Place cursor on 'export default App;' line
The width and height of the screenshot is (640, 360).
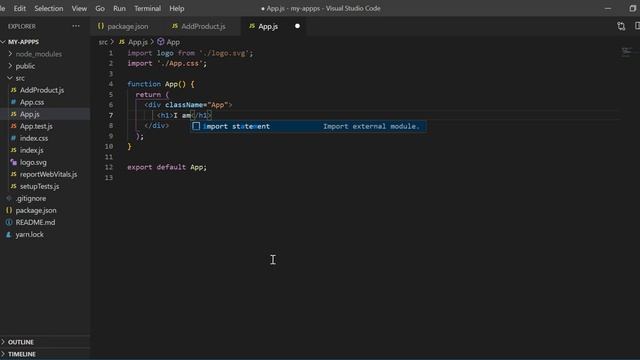pos(167,167)
